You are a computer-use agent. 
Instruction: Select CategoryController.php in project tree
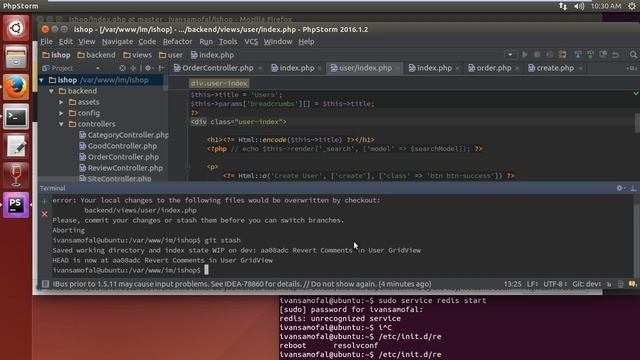point(124,135)
